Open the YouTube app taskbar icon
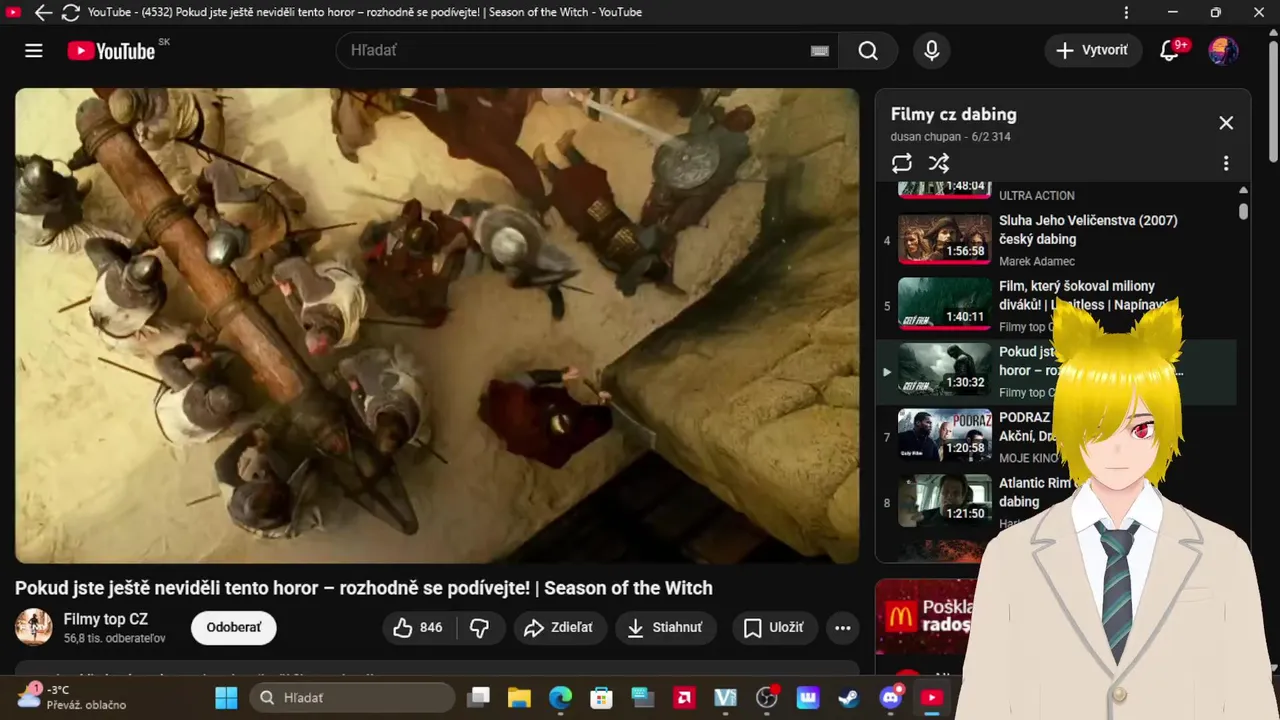This screenshot has height=720, width=1280. tap(932, 698)
